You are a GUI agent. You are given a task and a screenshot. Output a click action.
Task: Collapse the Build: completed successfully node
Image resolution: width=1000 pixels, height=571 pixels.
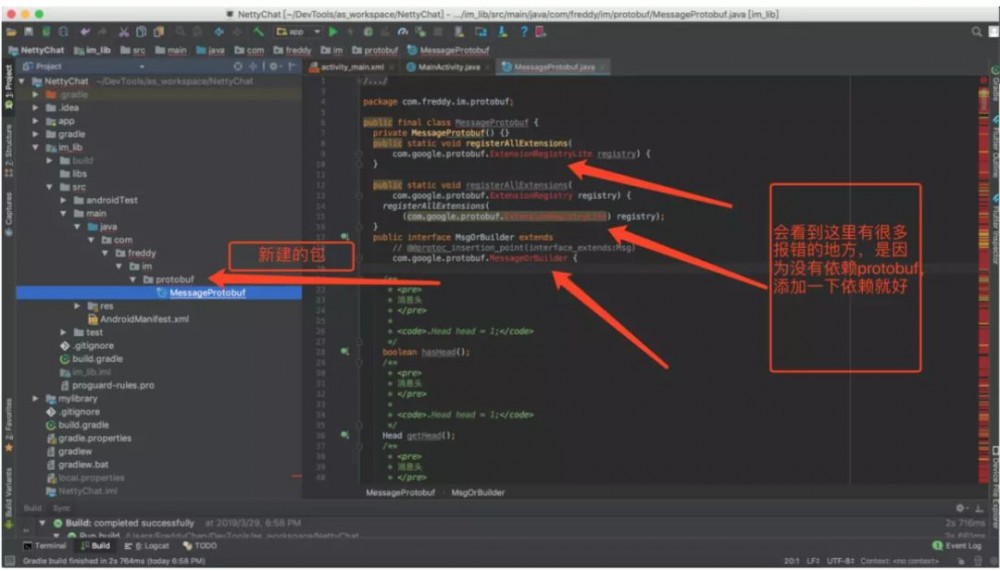pos(43,523)
